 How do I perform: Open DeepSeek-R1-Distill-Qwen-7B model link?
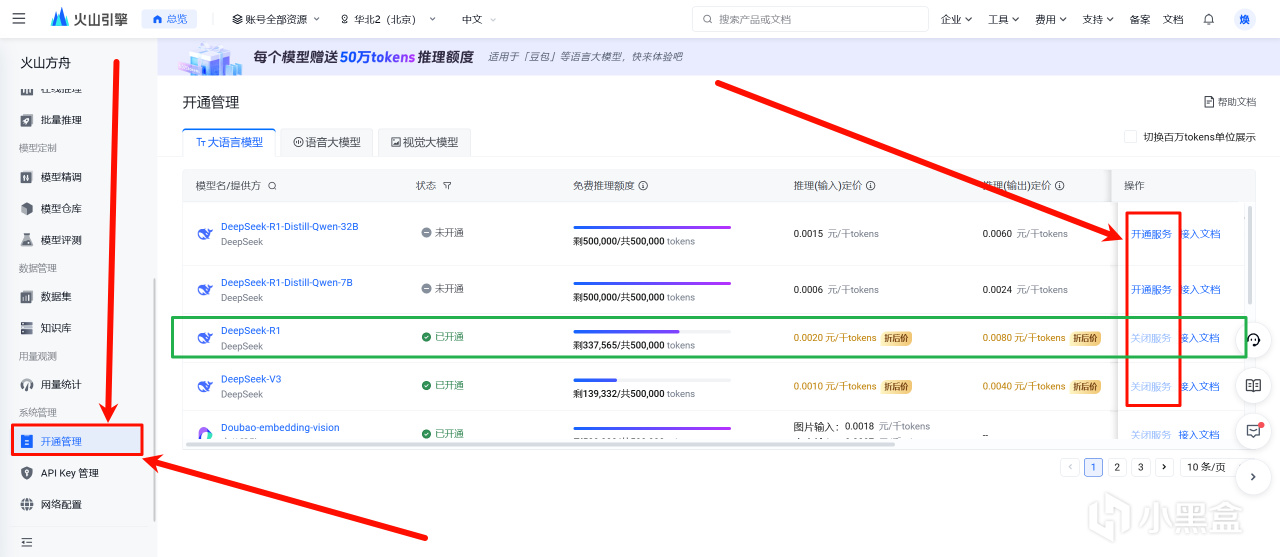click(x=286, y=282)
